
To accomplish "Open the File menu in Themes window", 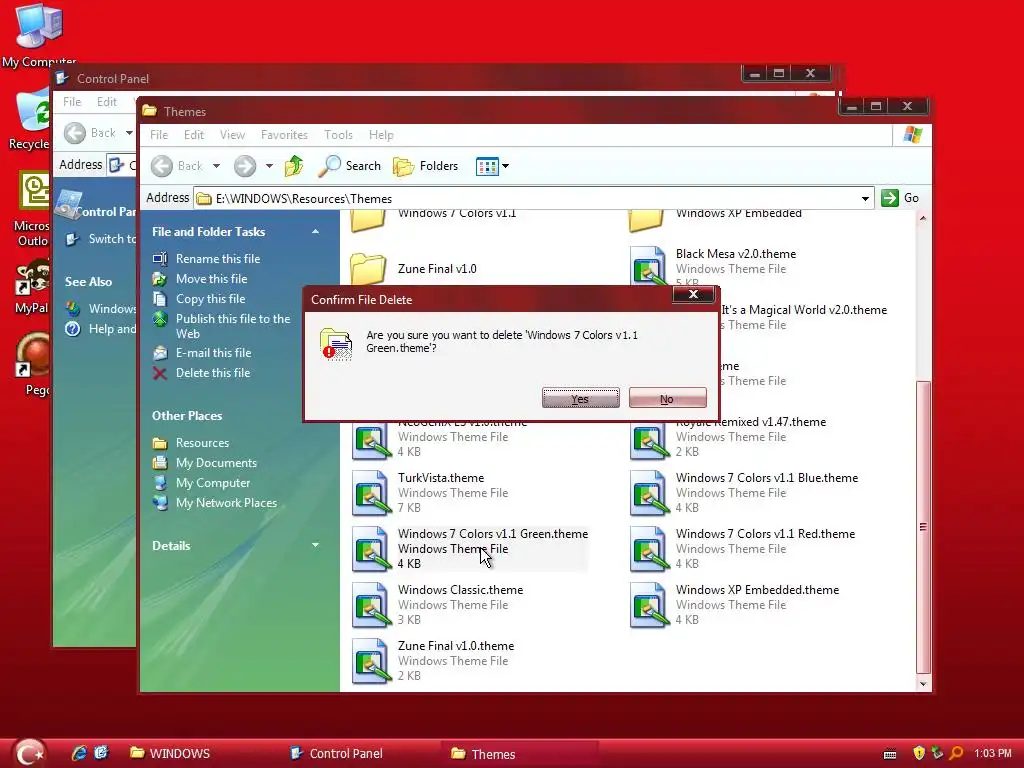I will tap(159, 135).
